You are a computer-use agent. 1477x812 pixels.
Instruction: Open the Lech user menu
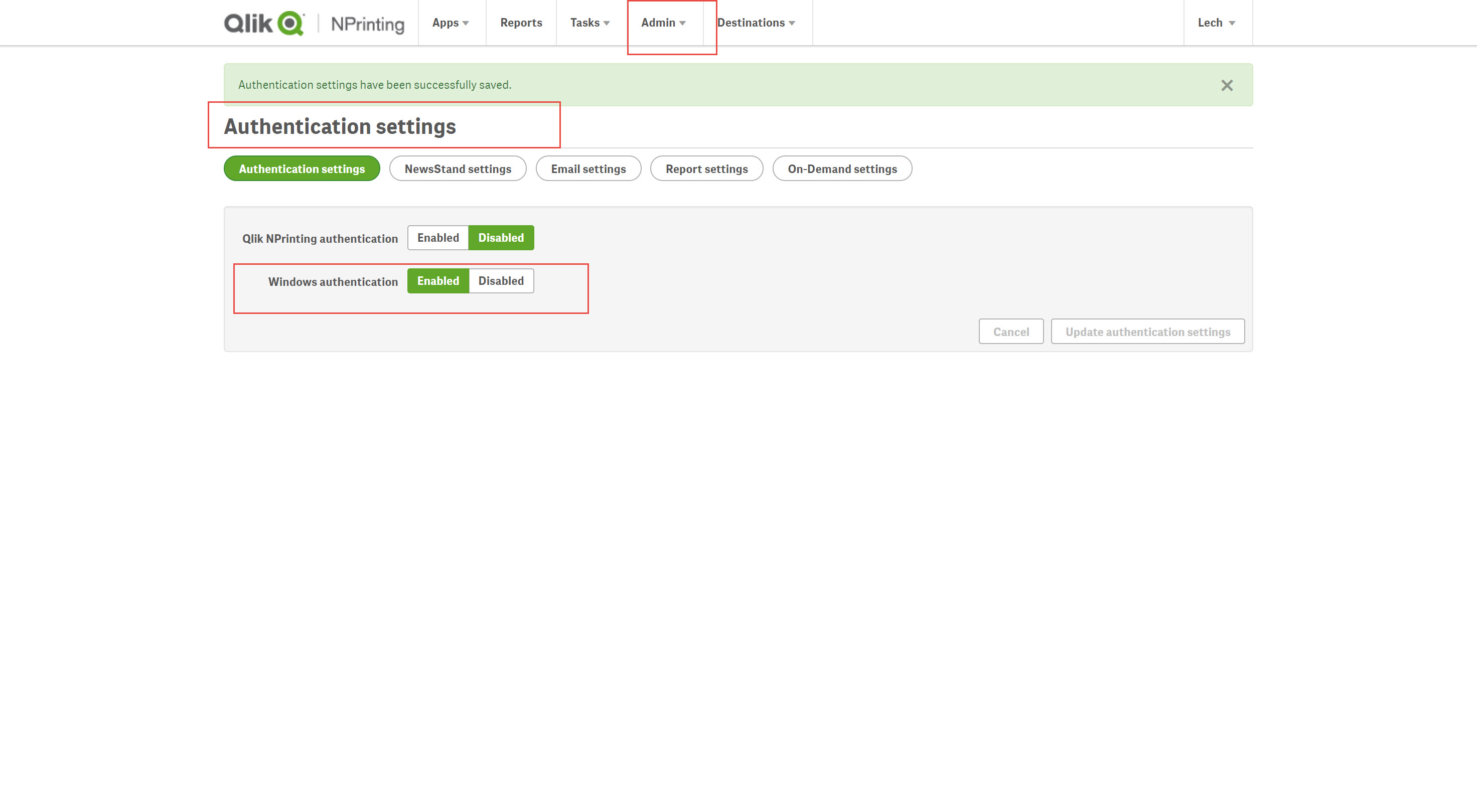click(1217, 23)
